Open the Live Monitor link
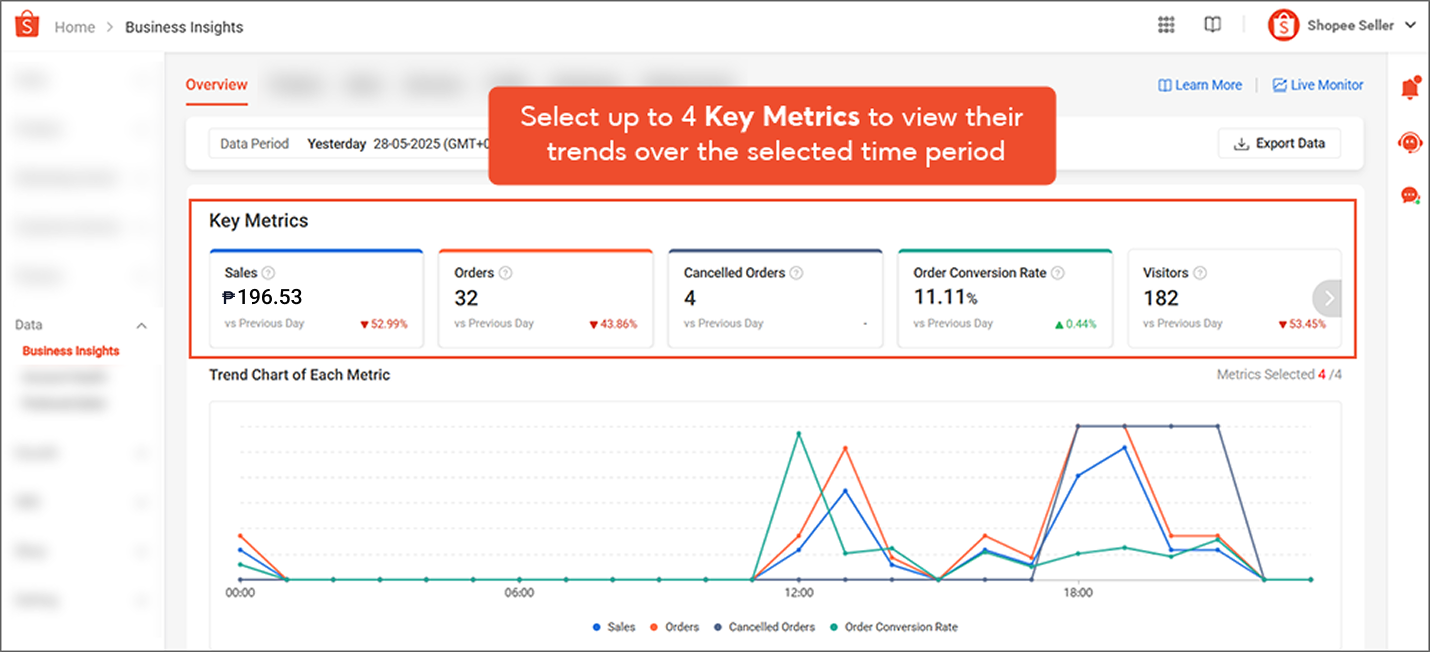Image resolution: width=1430 pixels, height=652 pixels. pos(1317,86)
